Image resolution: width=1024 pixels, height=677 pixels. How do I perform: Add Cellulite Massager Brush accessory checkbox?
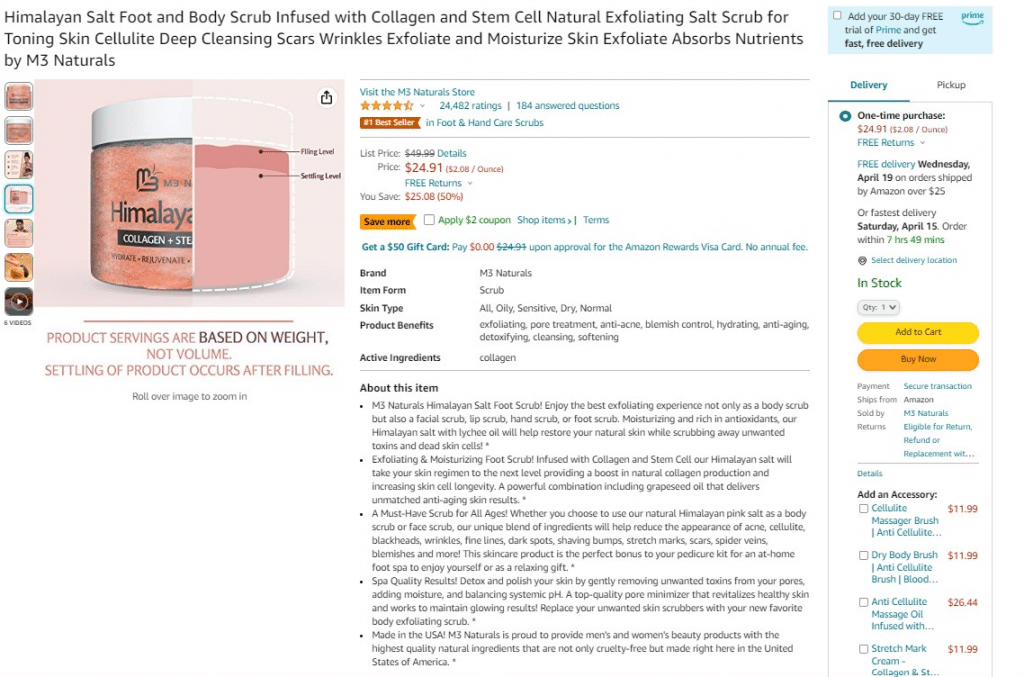click(864, 509)
